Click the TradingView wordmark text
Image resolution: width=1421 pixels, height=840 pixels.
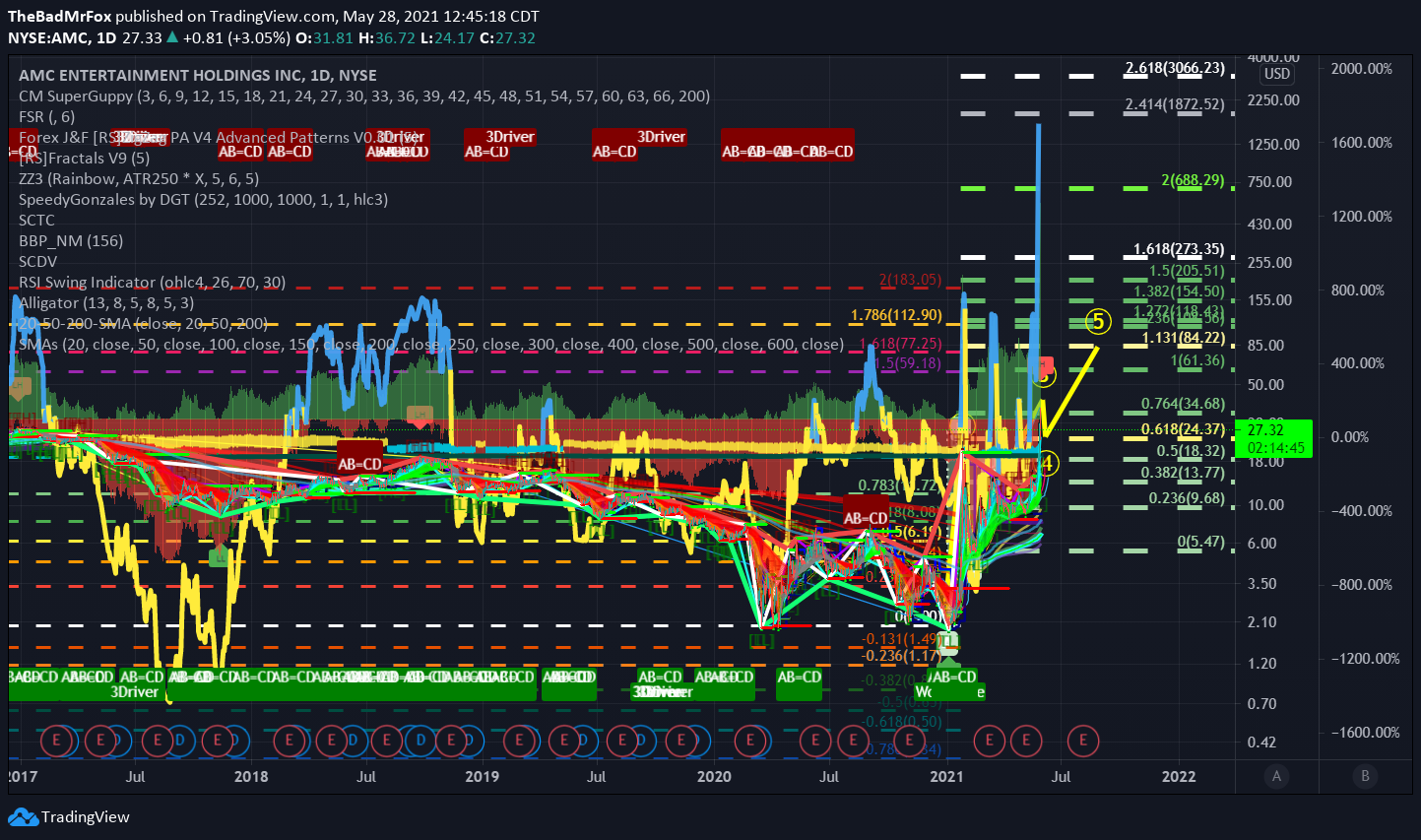click(86, 817)
